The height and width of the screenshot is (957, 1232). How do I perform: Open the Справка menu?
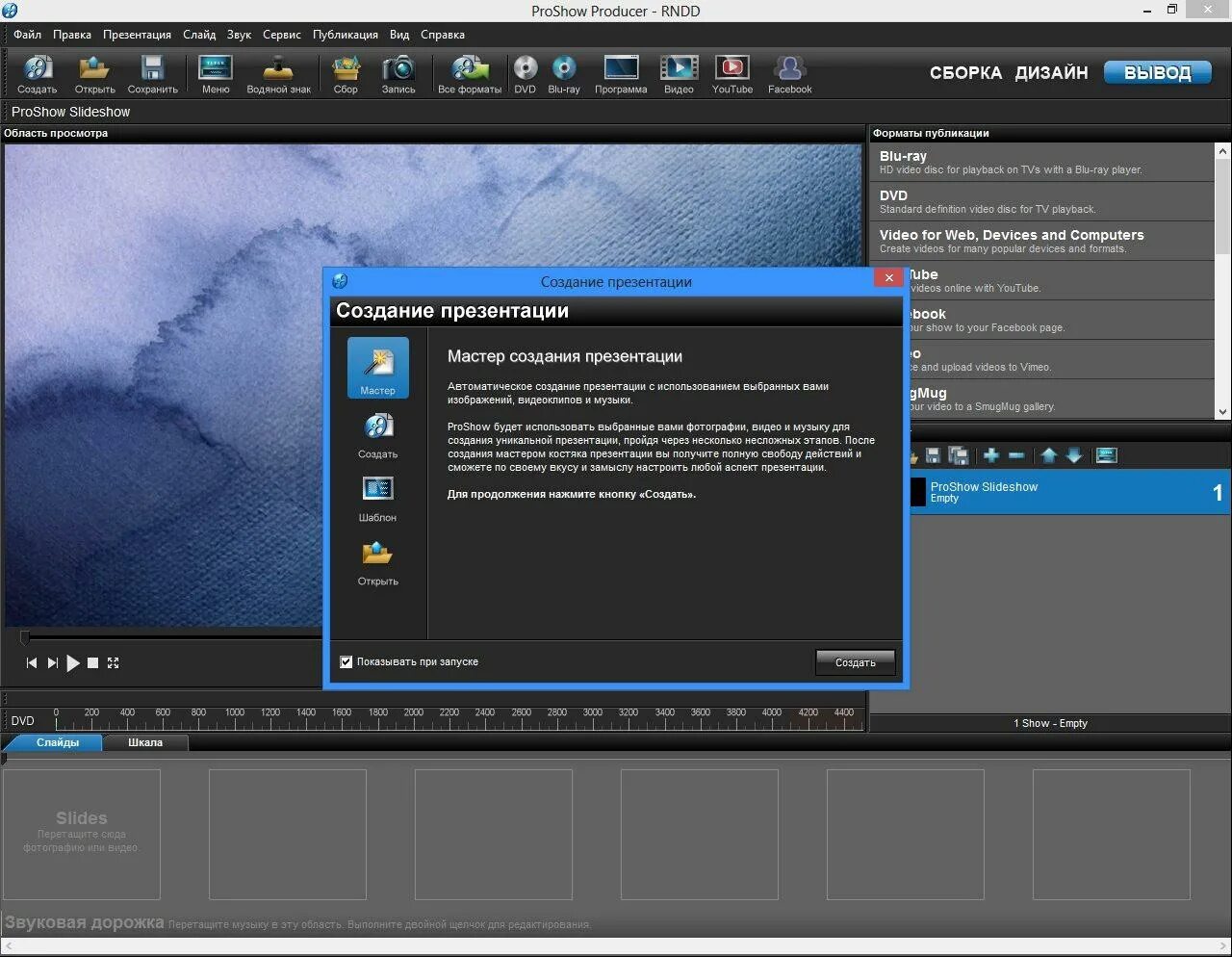pos(443,35)
